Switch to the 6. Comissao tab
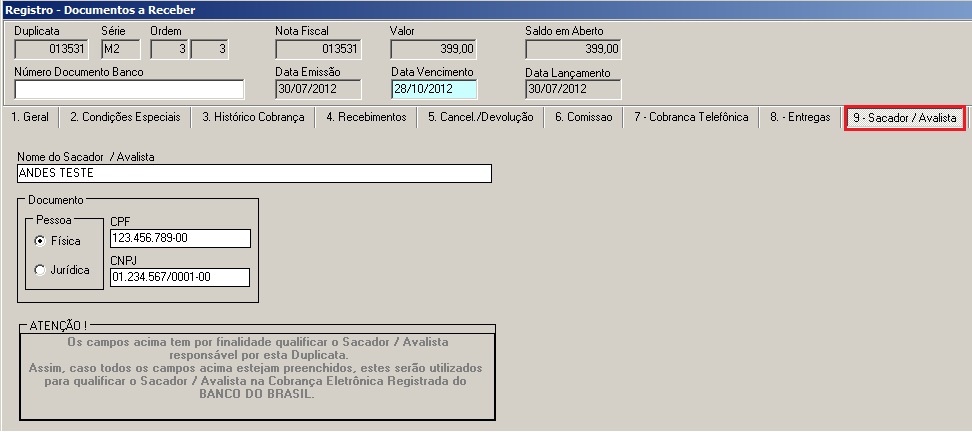 click(x=583, y=117)
